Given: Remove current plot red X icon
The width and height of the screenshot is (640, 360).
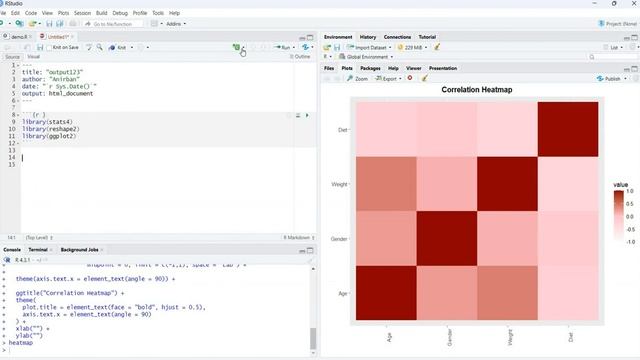Looking at the screenshot, I should [410, 78].
